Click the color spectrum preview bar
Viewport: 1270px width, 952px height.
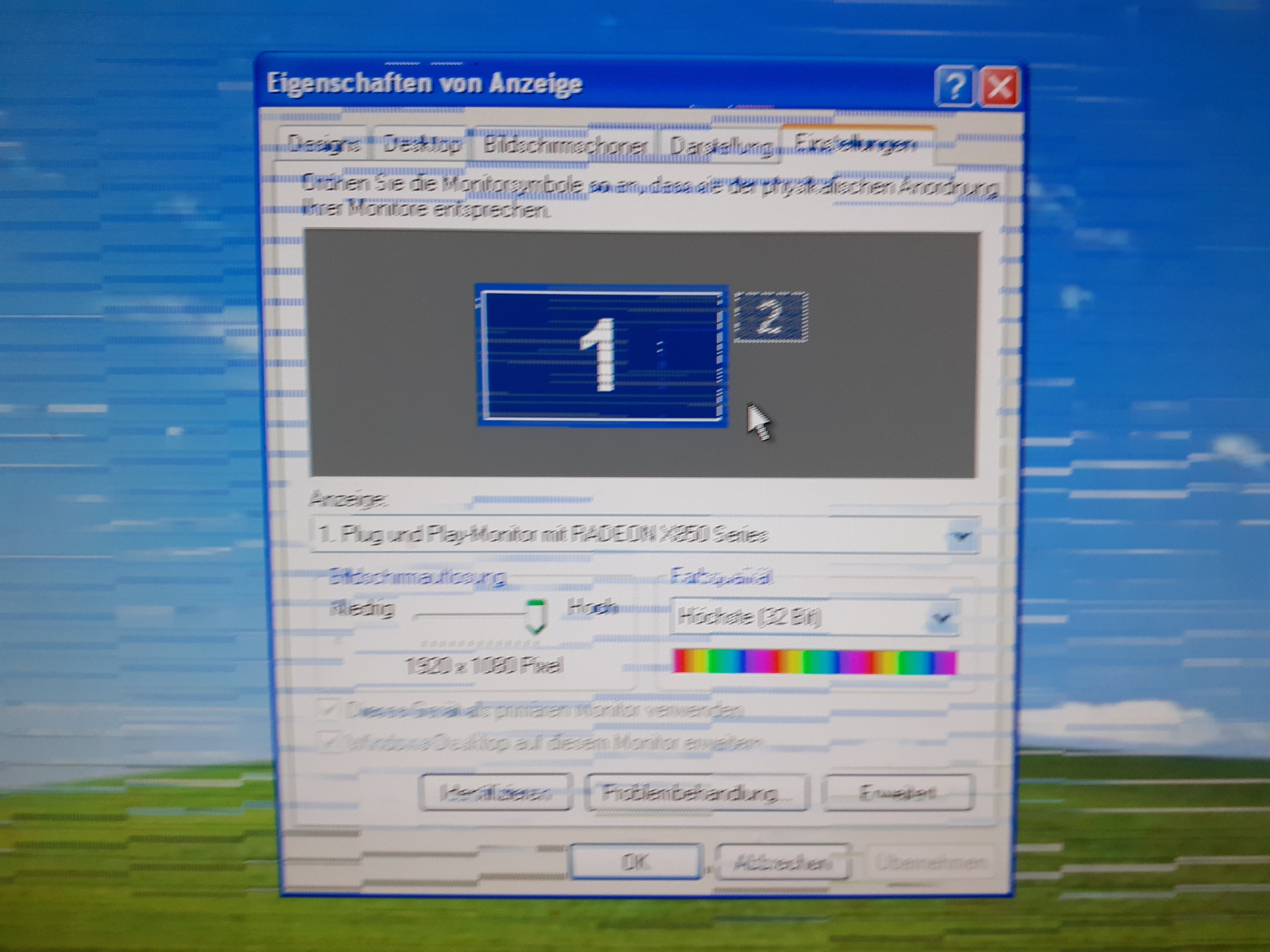point(815,662)
